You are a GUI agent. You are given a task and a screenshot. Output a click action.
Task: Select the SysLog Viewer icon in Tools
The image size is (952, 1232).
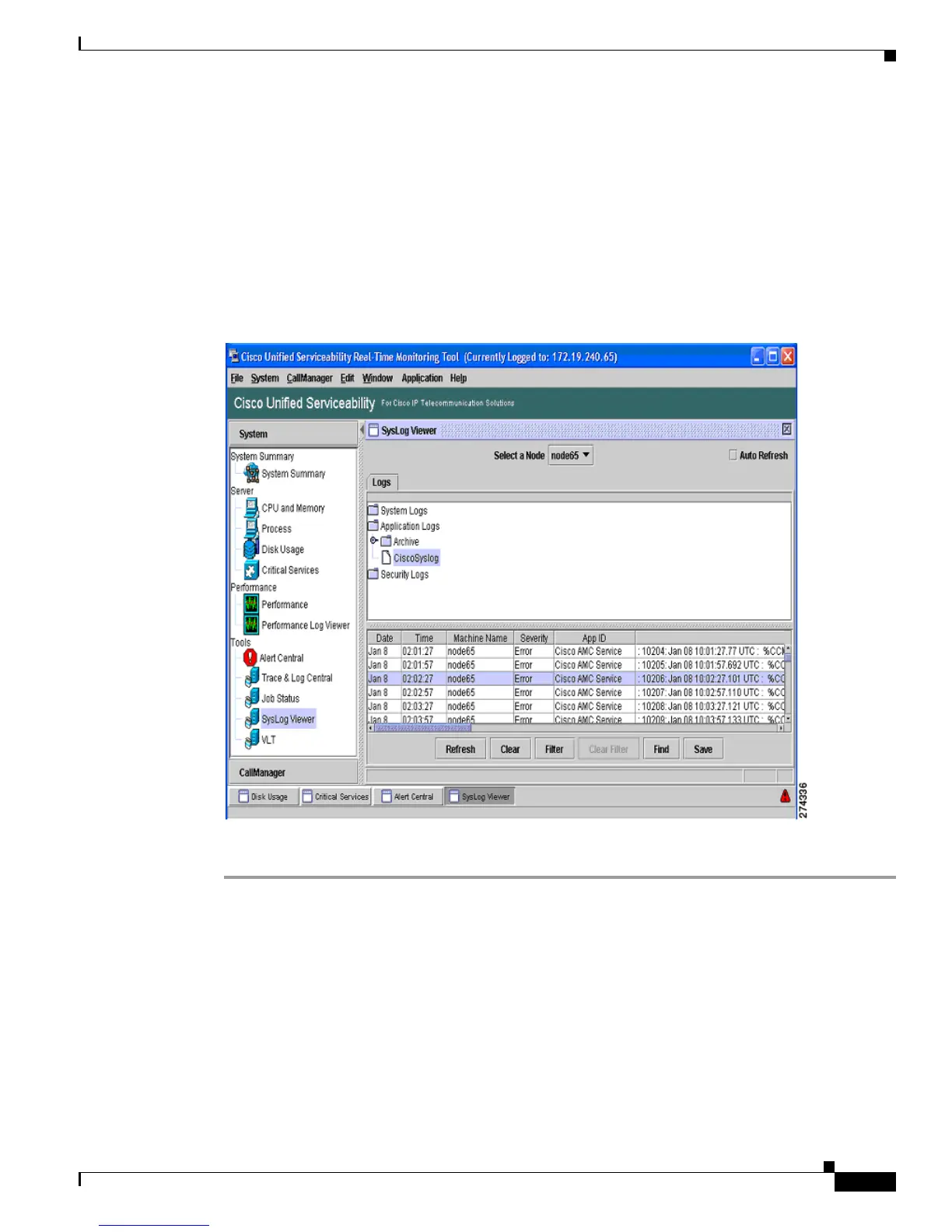pos(251,719)
